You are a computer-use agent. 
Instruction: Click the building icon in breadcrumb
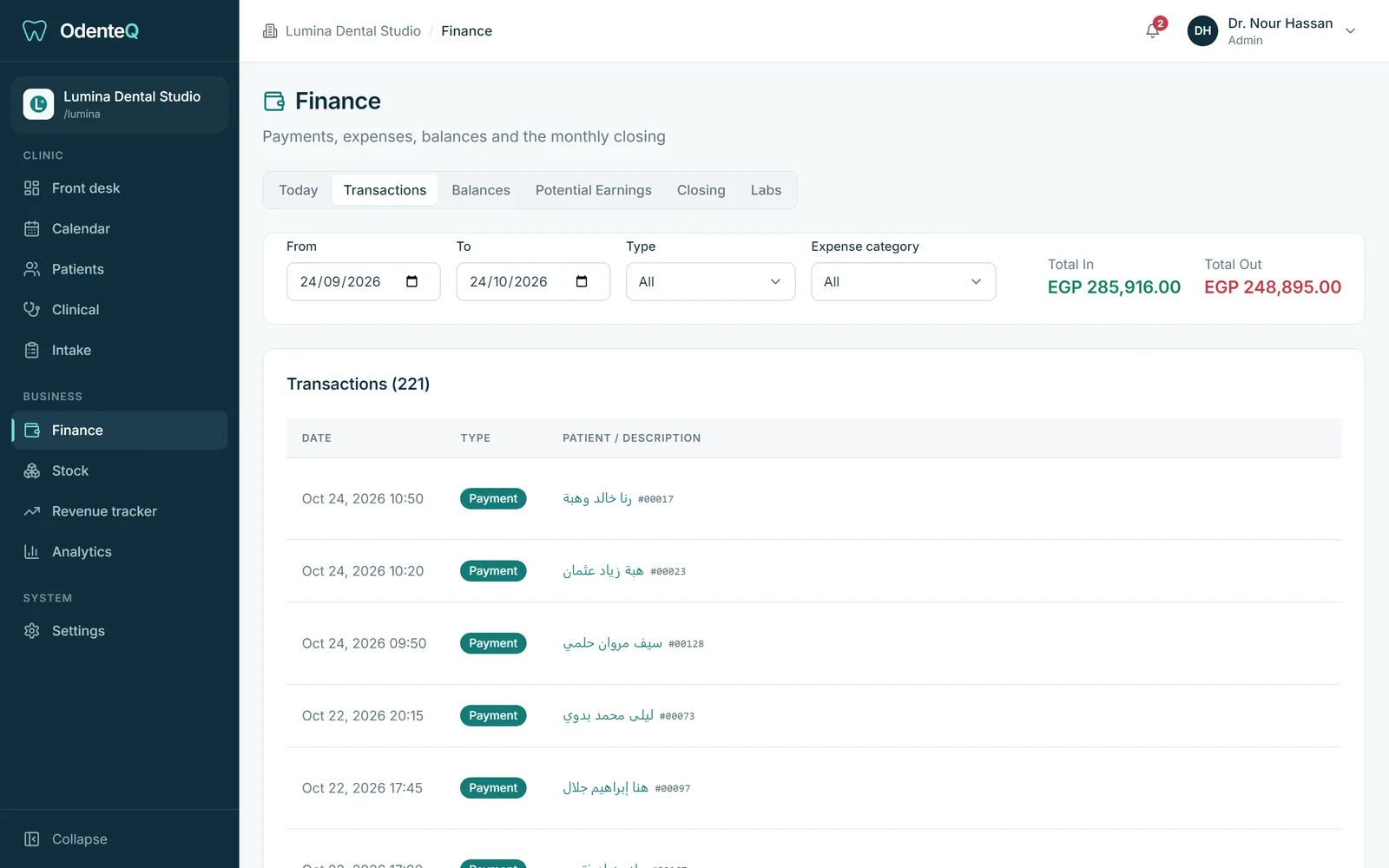(270, 31)
